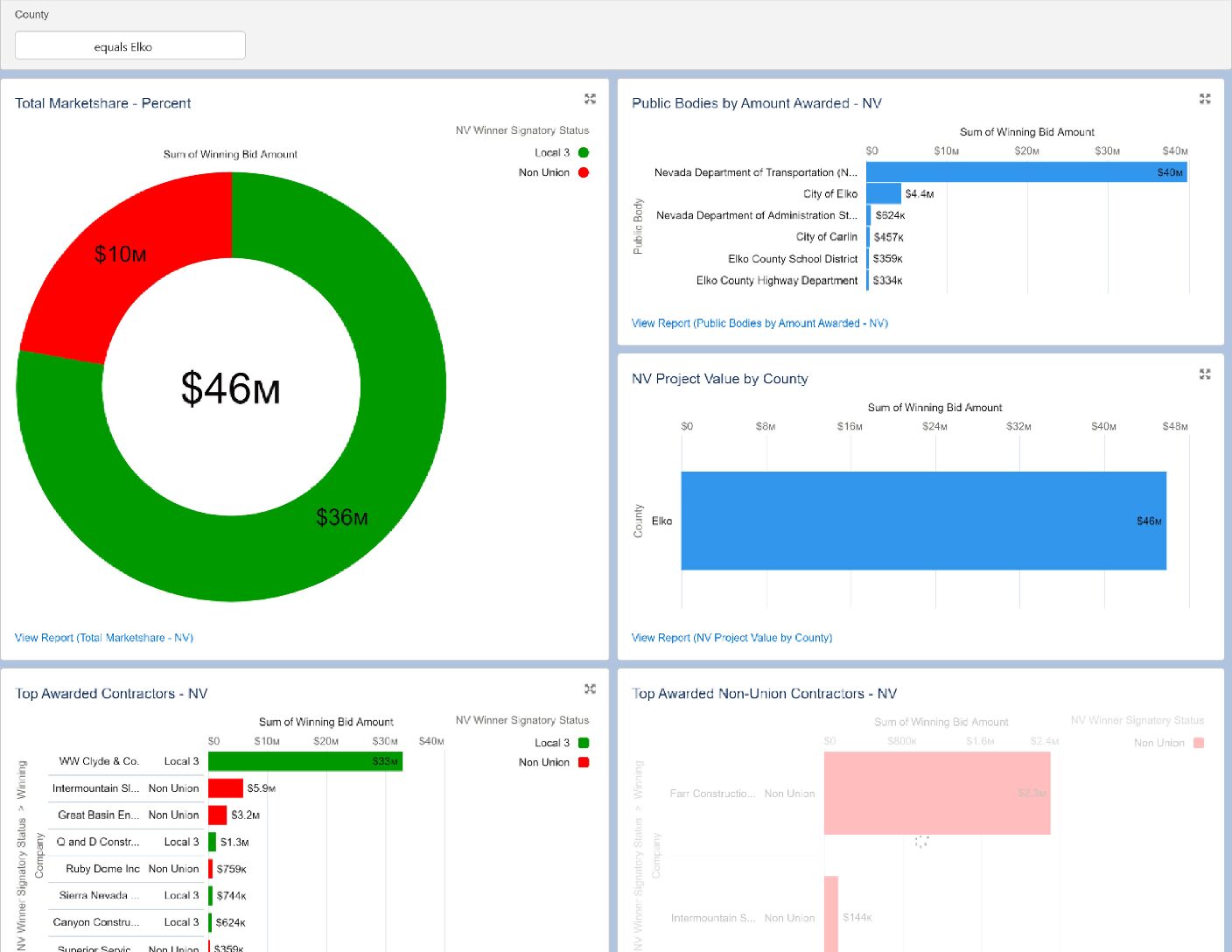1232x952 pixels.
Task: Click the Total Marketshare - Percent title
Action: pyautogui.click(x=102, y=103)
